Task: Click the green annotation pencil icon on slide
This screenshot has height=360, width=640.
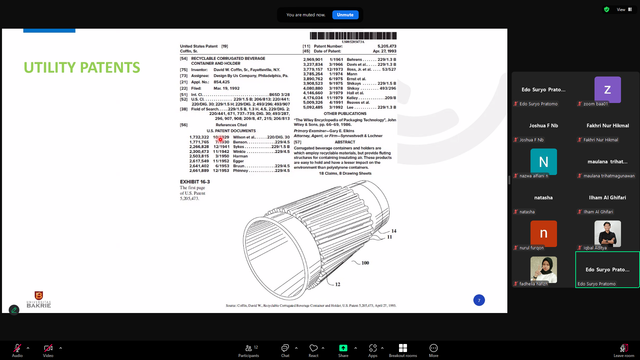Action: 14,310
